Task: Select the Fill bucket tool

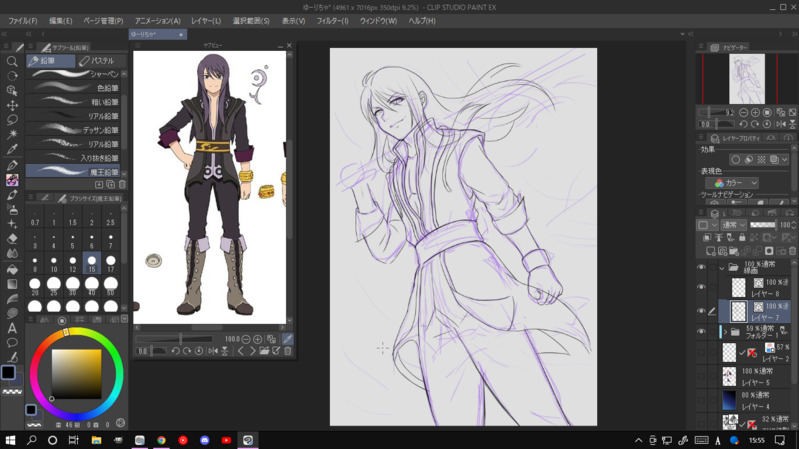Action: point(12,269)
